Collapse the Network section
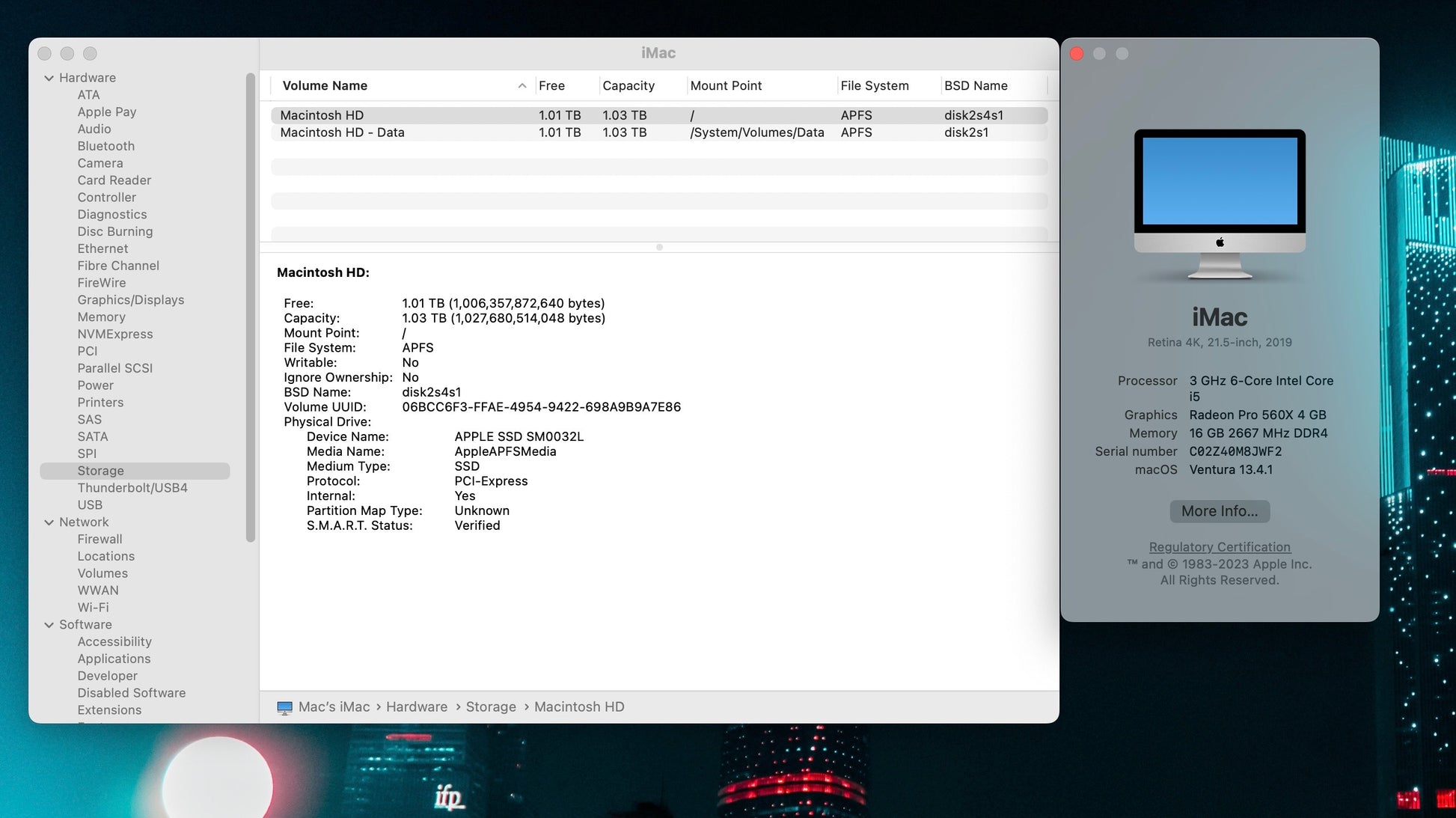1456x818 pixels. [49, 522]
